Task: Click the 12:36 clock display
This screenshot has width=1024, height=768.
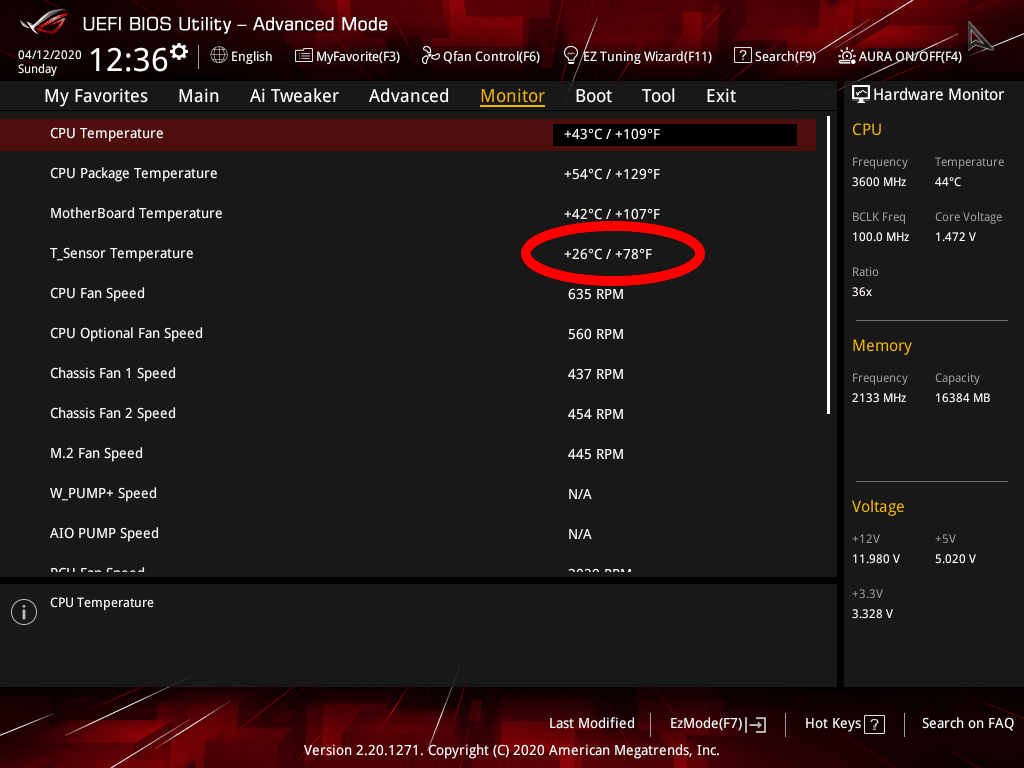Action: click(129, 60)
